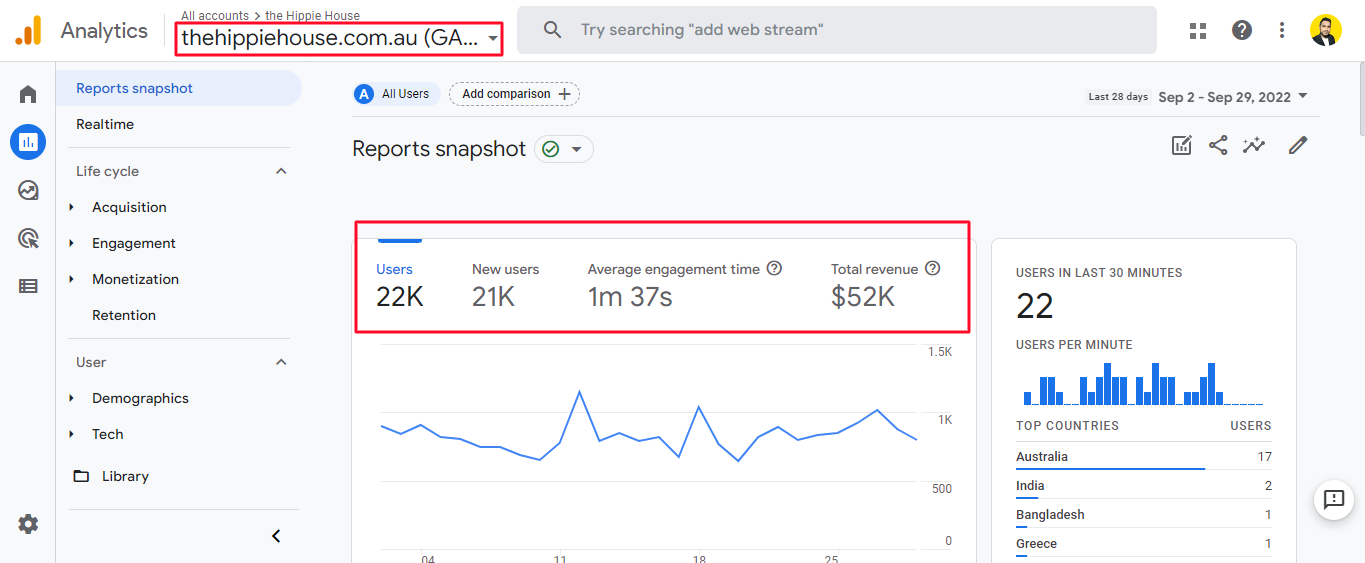Click the Australia country row
The image size is (1365, 563).
pos(1144,457)
